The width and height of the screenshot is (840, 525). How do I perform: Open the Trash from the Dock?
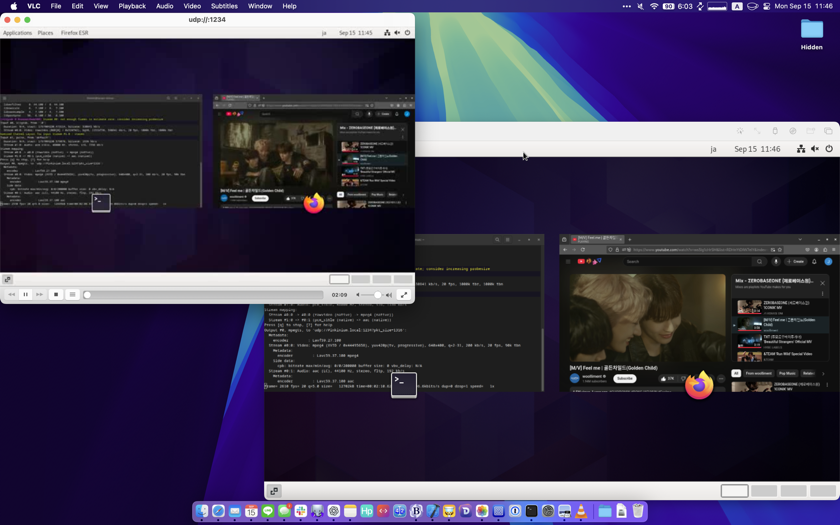pyautogui.click(x=638, y=511)
